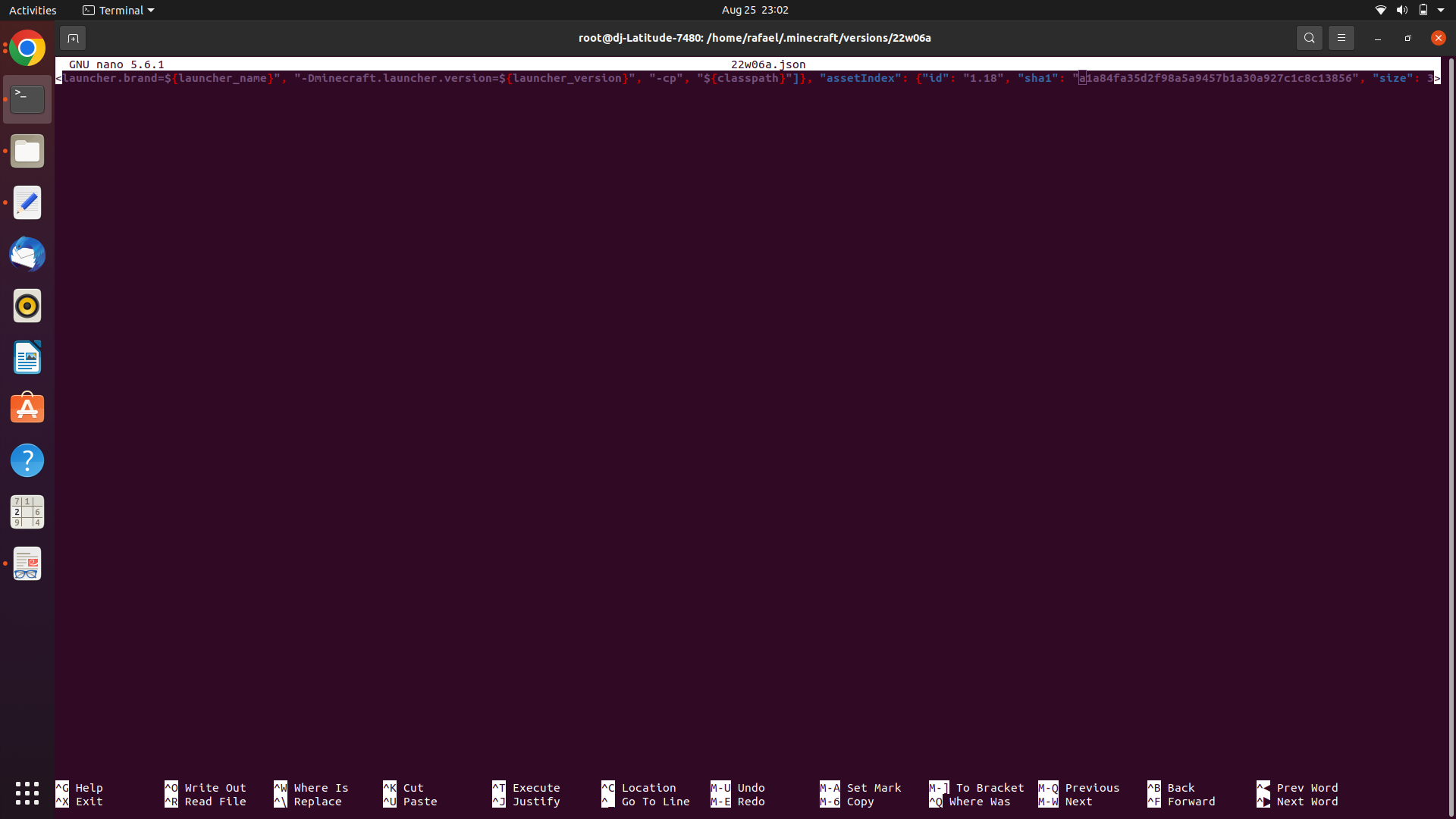Image resolution: width=1456 pixels, height=819 pixels.
Task: Launch the Sudoku game
Action: (27, 512)
